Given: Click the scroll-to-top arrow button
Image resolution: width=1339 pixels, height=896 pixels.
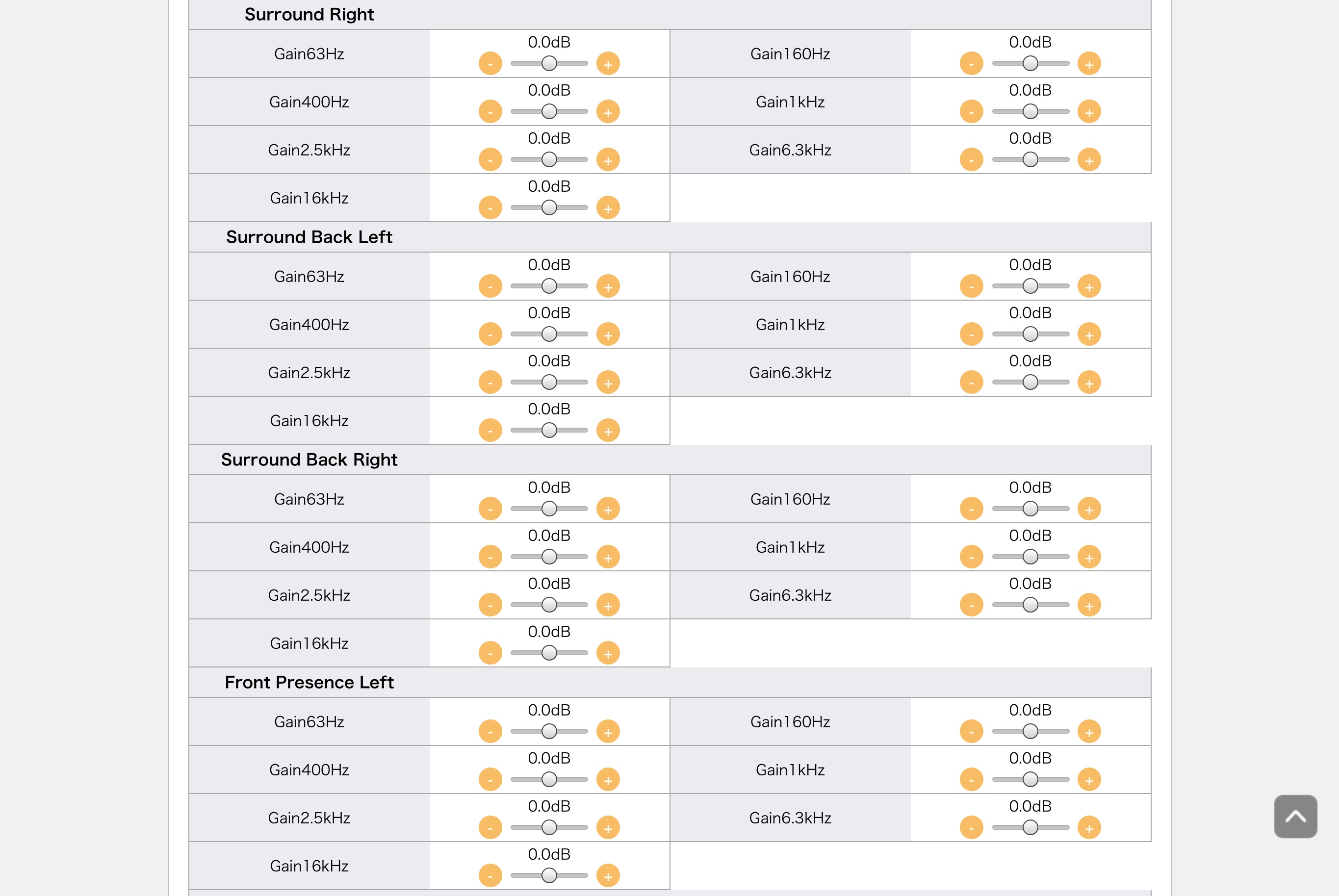Looking at the screenshot, I should (1295, 816).
